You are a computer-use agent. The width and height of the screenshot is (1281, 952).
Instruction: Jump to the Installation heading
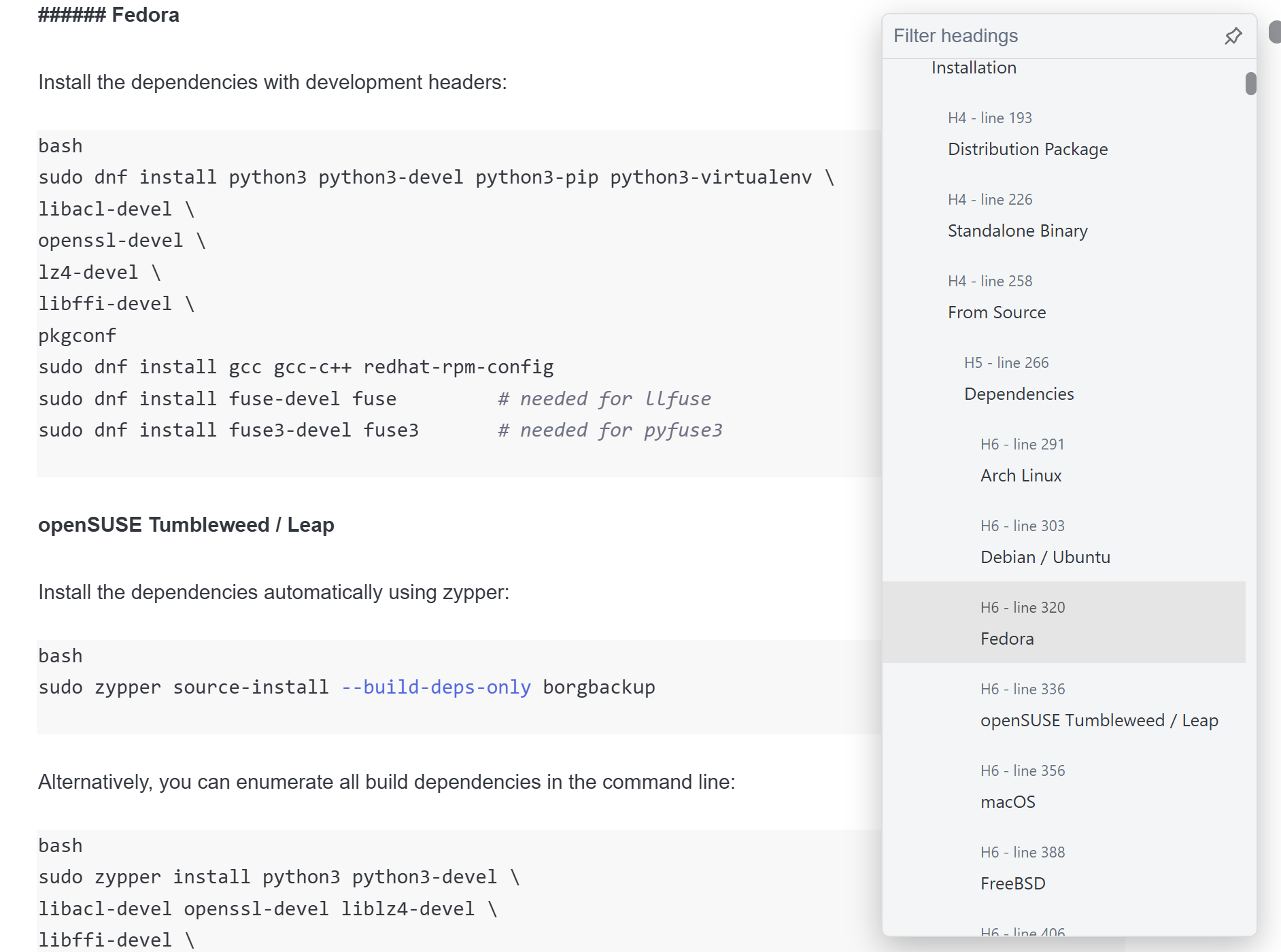[974, 68]
